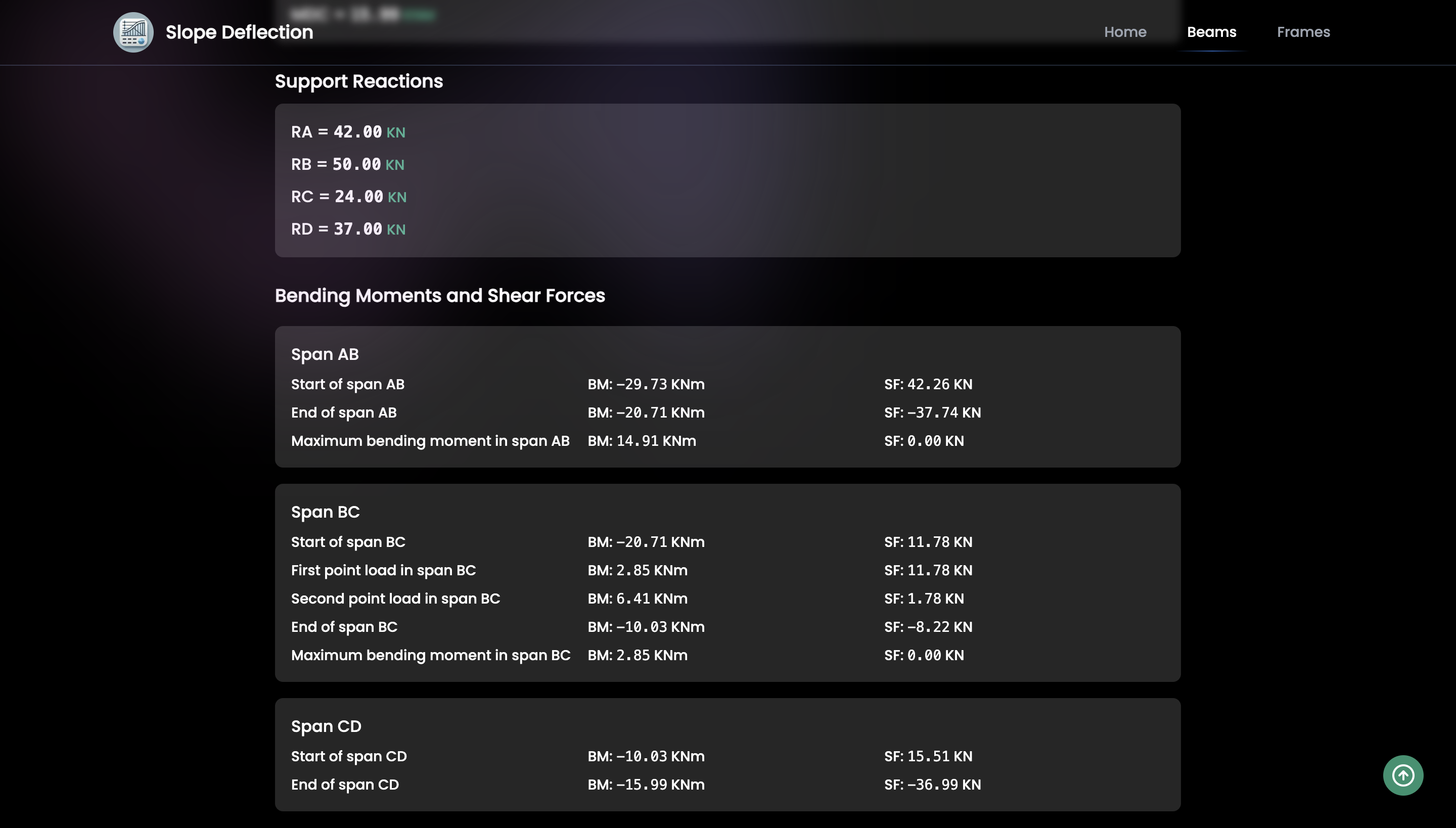Switch to the Beams page
This screenshot has height=828, width=1456.
point(1211,32)
